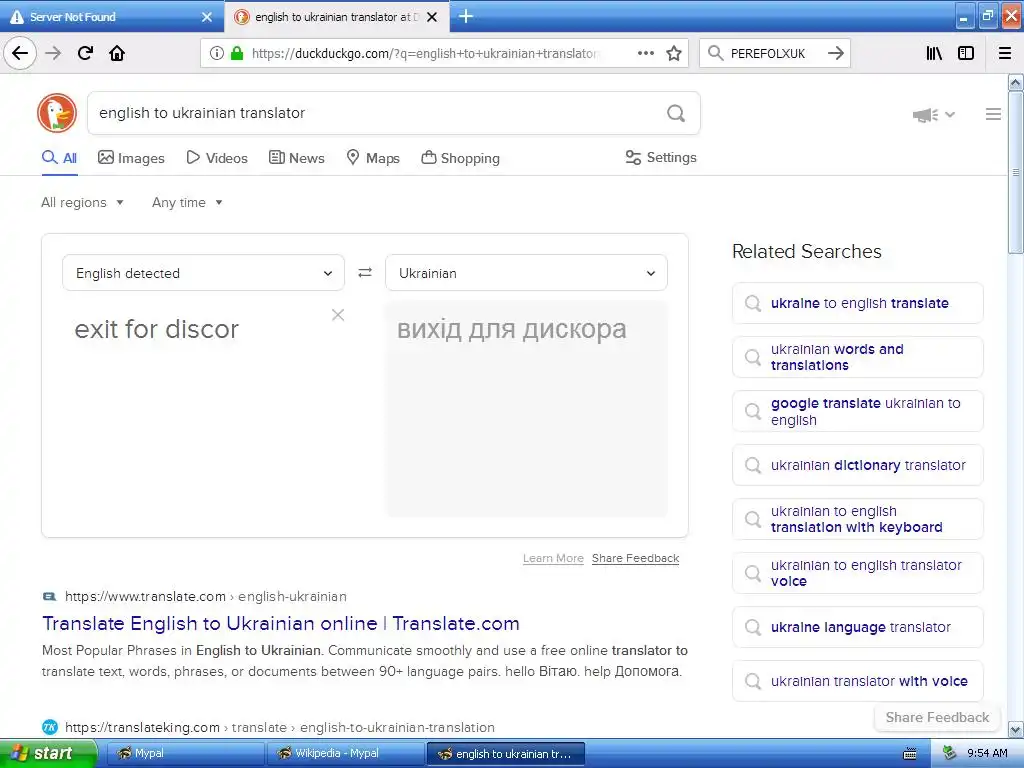1024x768 pixels.
Task: Switch to News results
Action: 296,158
